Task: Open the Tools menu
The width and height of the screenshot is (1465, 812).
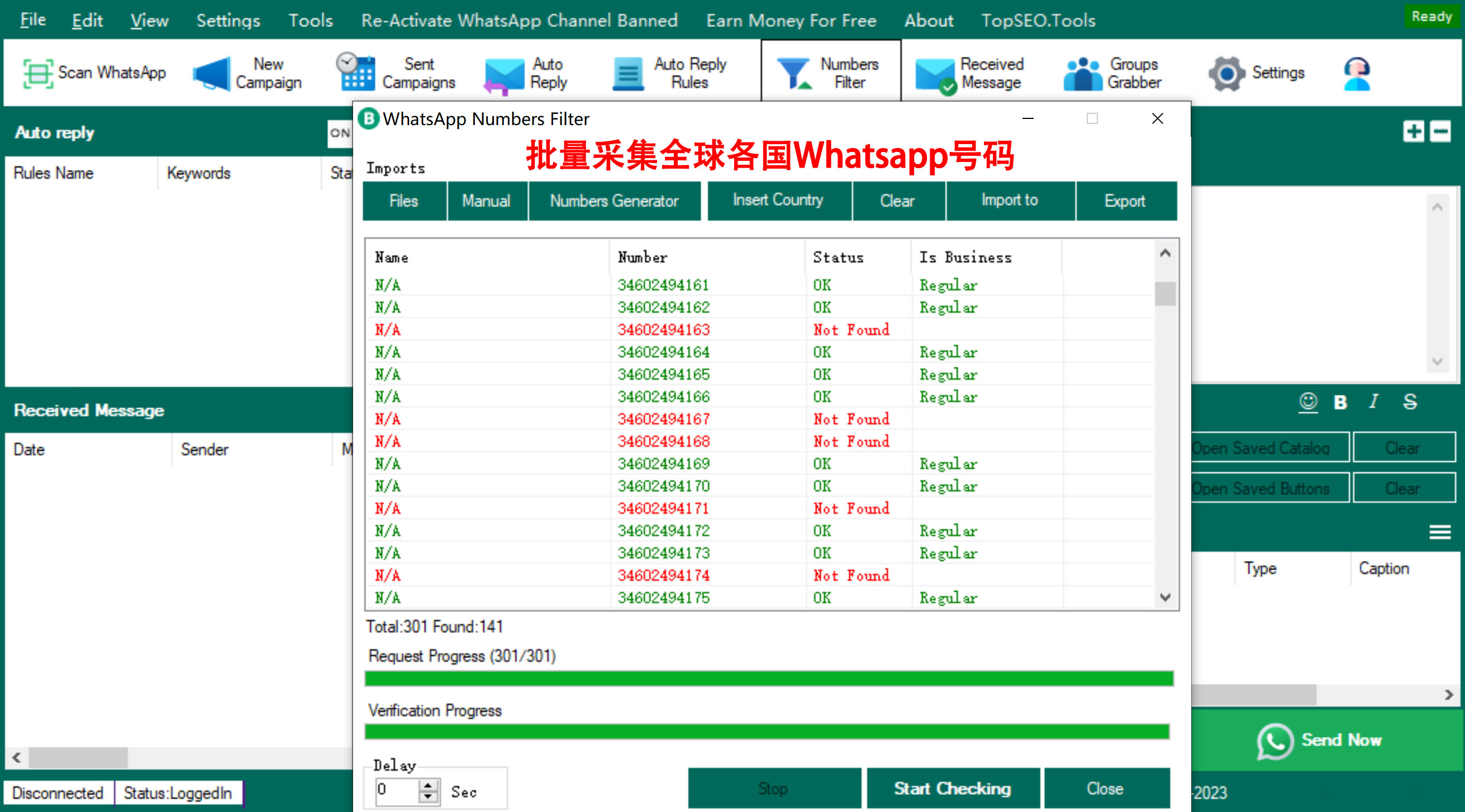Action: (311, 21)
